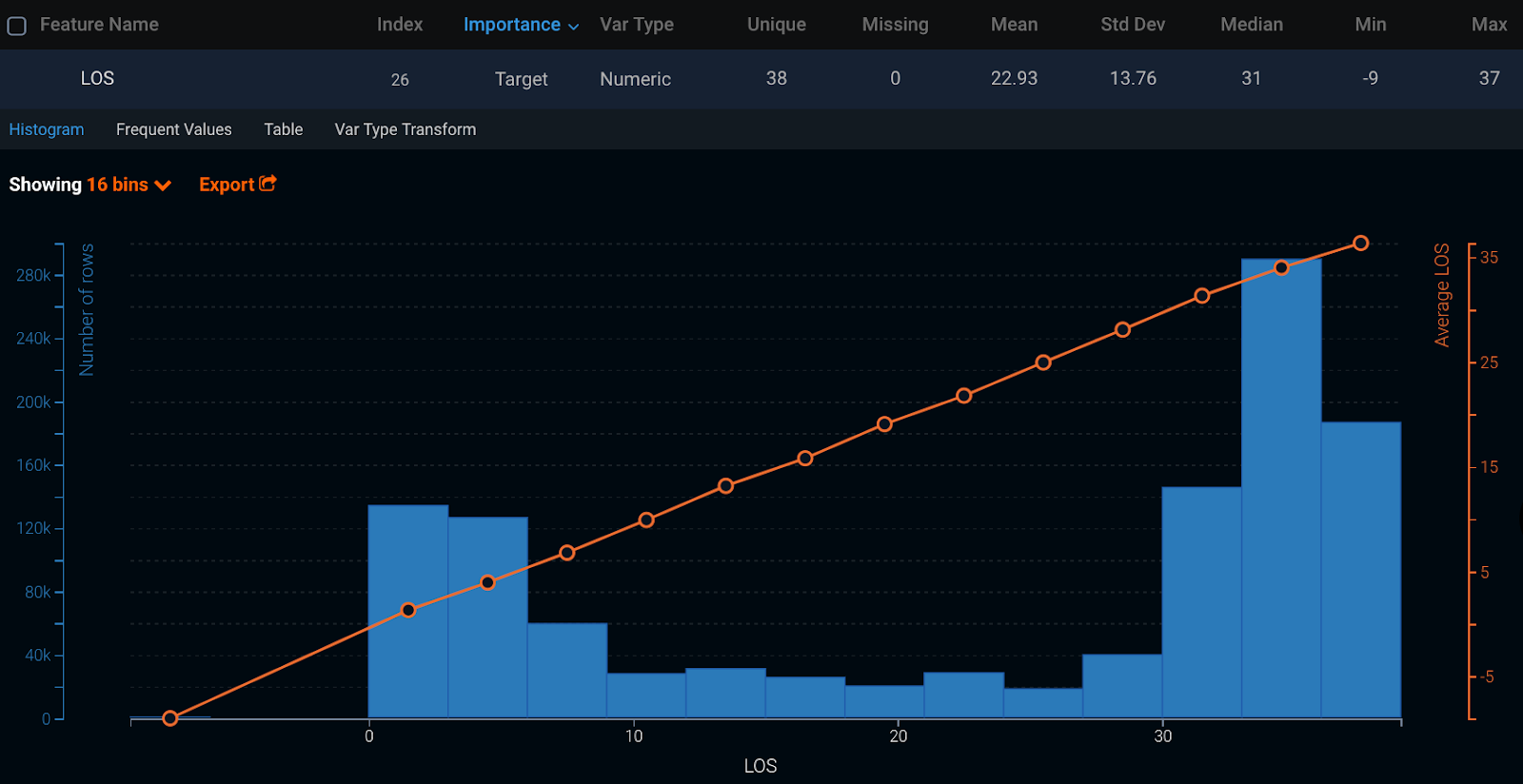Click the max value 37
Image resolution: width=1523 pixels, height=784 pixels.
pyautogui.click(x=1490, y=78)
